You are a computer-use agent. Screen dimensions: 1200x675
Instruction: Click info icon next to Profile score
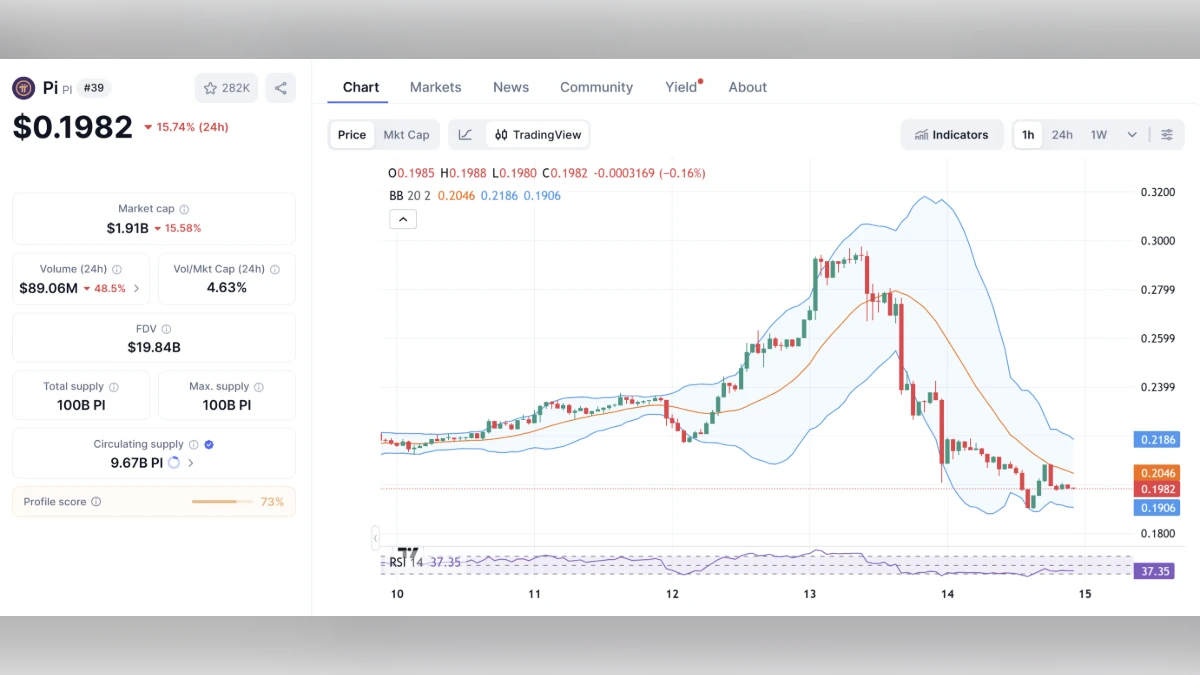coord(96,502)
